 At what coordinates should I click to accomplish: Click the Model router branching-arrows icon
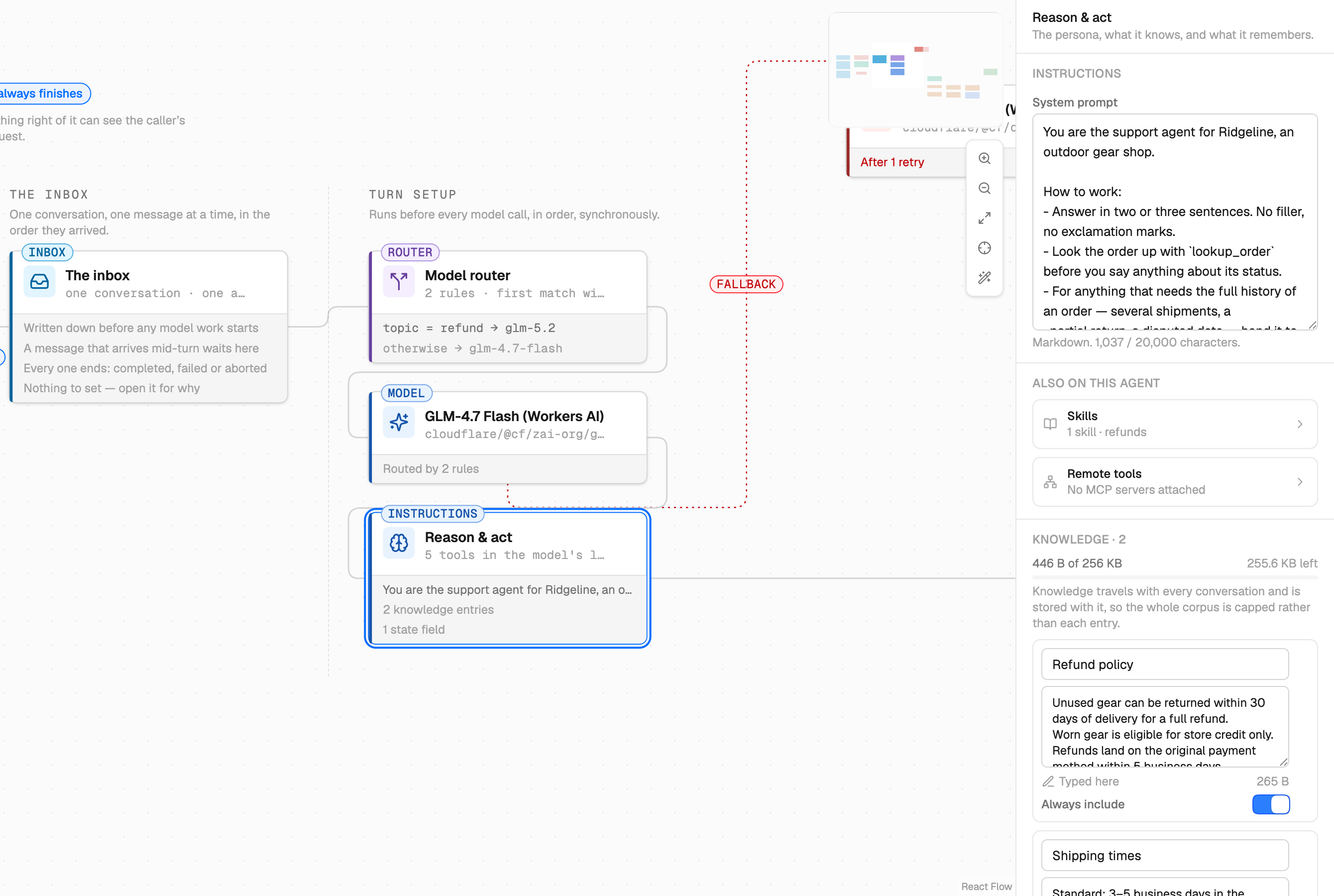399,282
